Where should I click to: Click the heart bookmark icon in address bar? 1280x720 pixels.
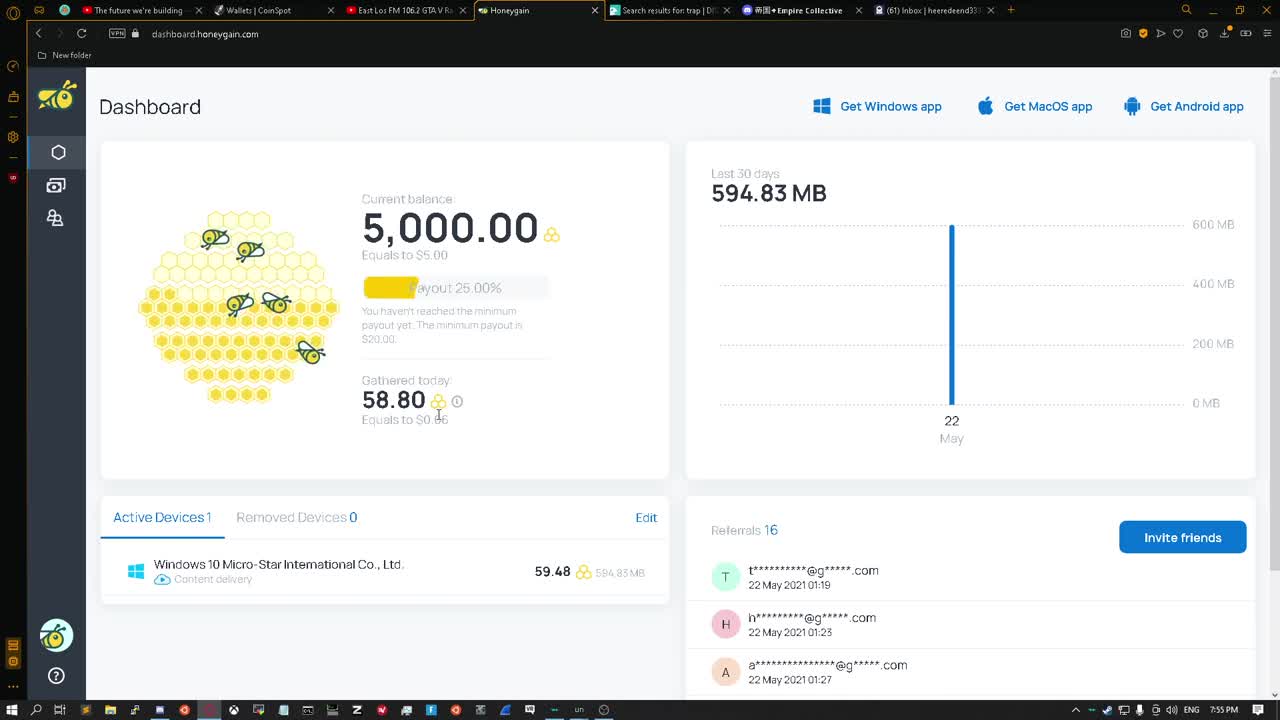point(1178,33)
